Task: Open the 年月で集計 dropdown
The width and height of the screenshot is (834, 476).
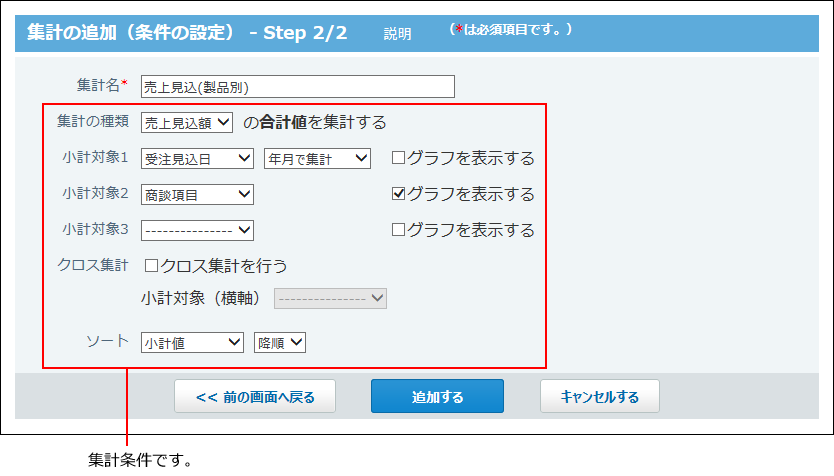Action: coord(317,159)
